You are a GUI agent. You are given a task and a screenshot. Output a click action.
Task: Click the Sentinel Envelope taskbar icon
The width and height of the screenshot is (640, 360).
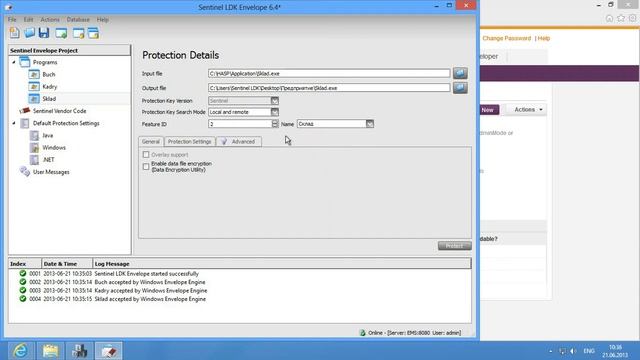109,351
